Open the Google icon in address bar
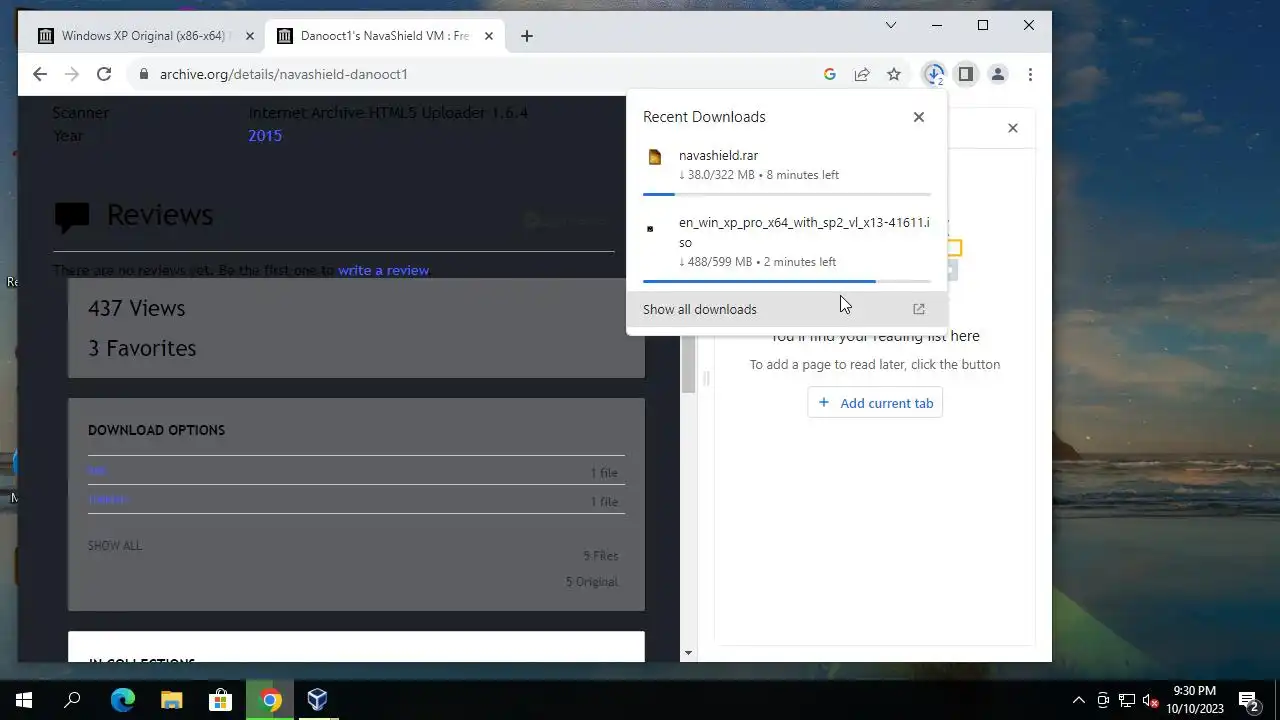This screenshot has height=720, width=1280. pos(829,74)
